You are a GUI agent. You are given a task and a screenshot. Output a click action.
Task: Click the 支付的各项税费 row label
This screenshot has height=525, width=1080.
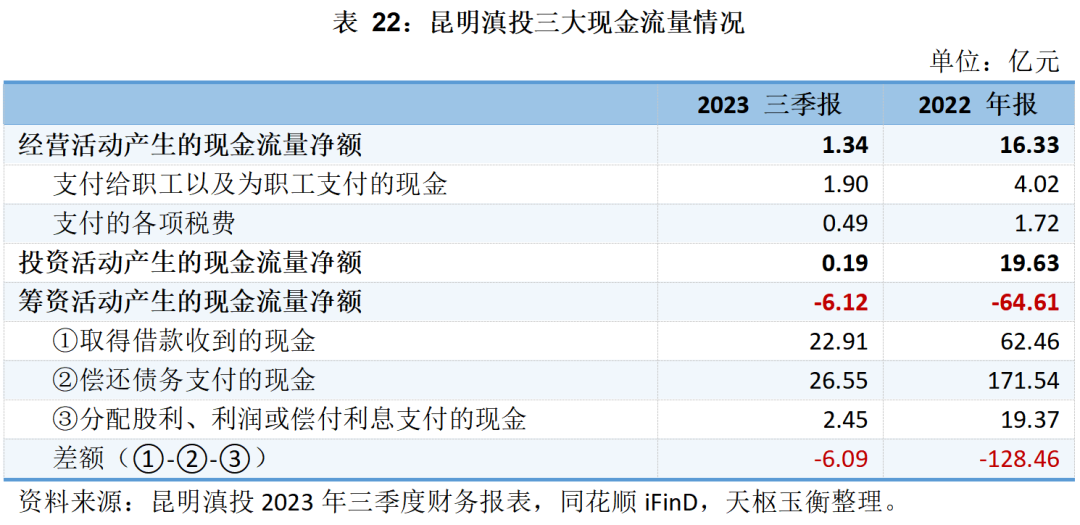pyautogui.click(x=144, y=224)
